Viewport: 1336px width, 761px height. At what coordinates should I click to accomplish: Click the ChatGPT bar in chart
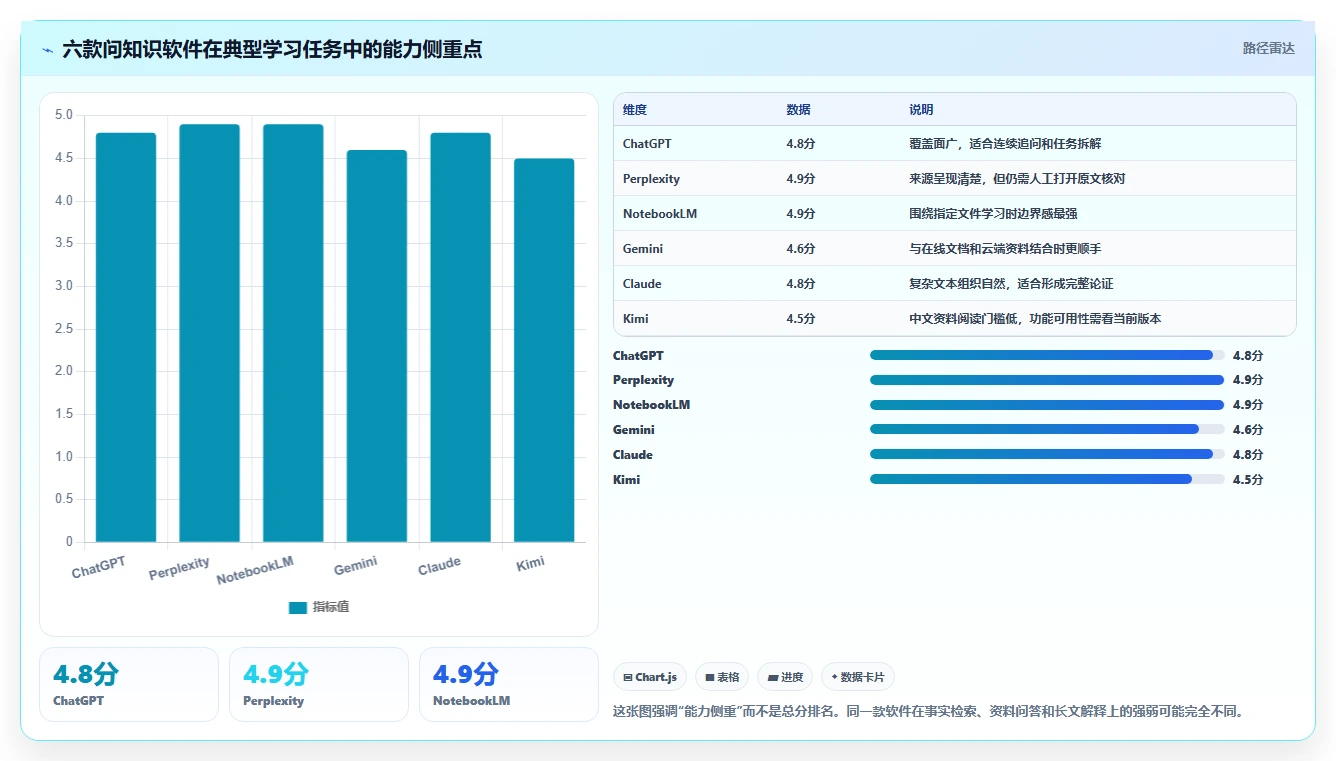point(126,337)
